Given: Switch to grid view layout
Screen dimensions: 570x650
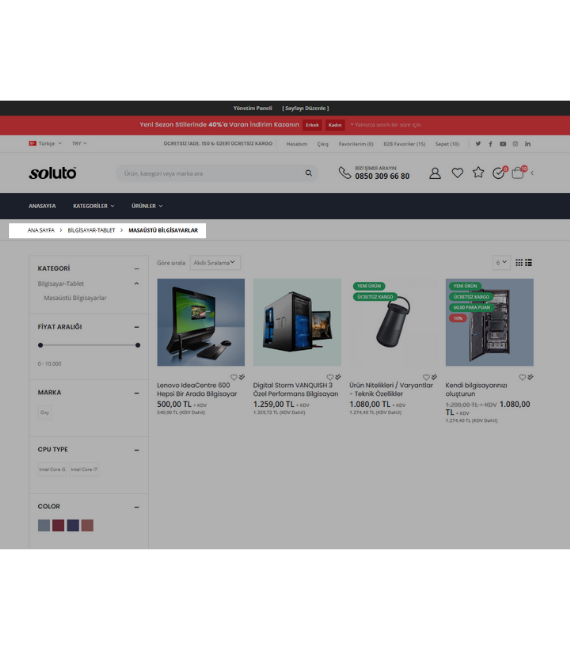Looking at the screenshot, I should tap(519, 262).
